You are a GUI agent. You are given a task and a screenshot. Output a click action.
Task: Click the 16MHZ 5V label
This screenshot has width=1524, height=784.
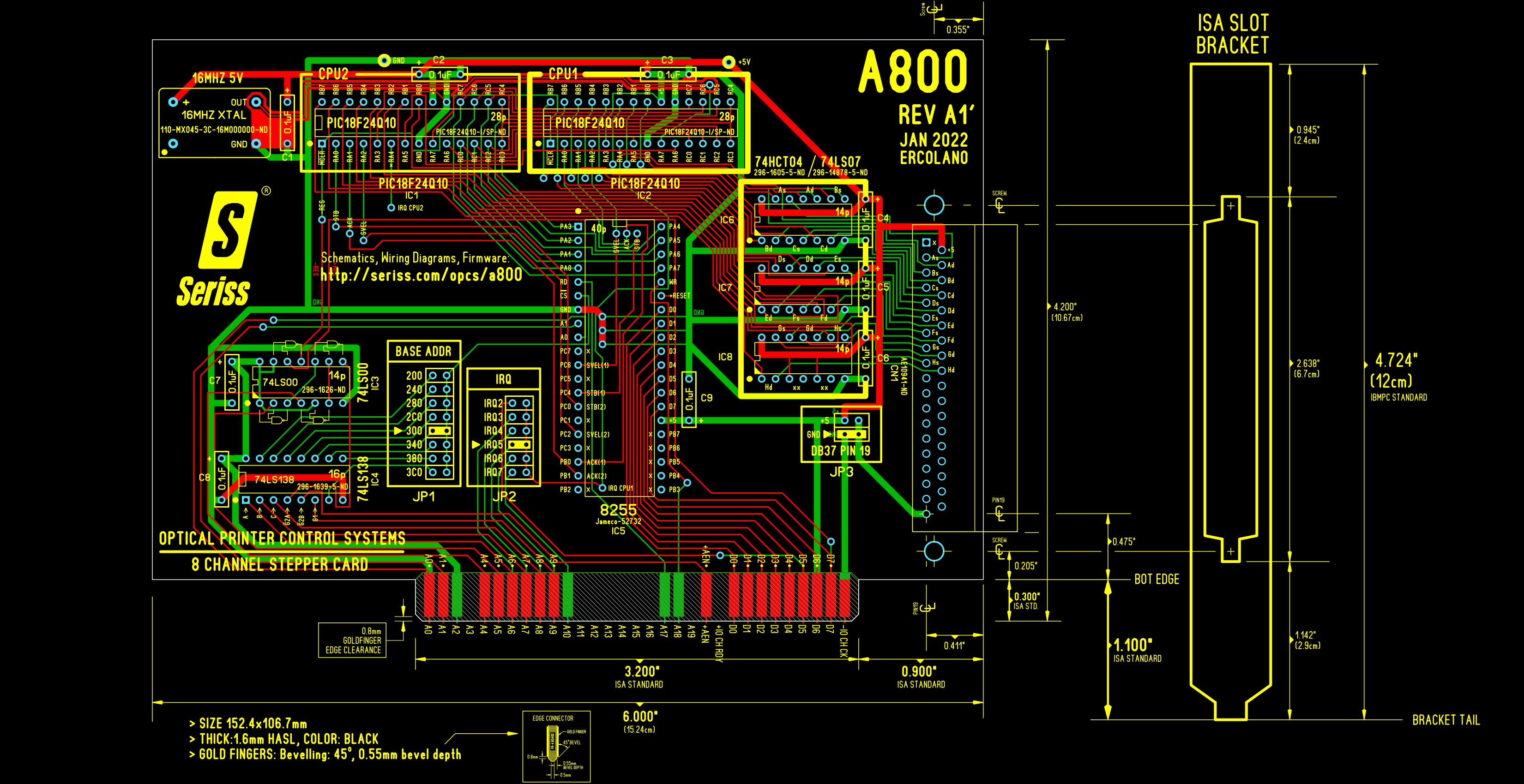pyautogui.click(x=218, y=78)
